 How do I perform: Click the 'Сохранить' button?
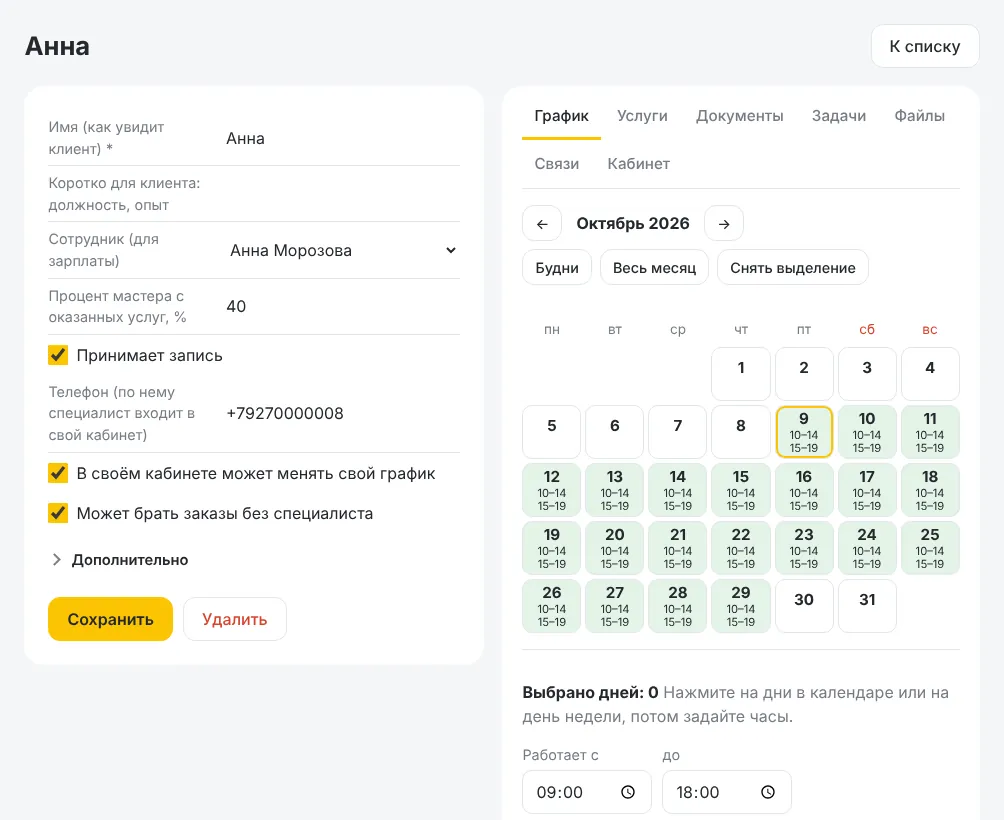110,619
